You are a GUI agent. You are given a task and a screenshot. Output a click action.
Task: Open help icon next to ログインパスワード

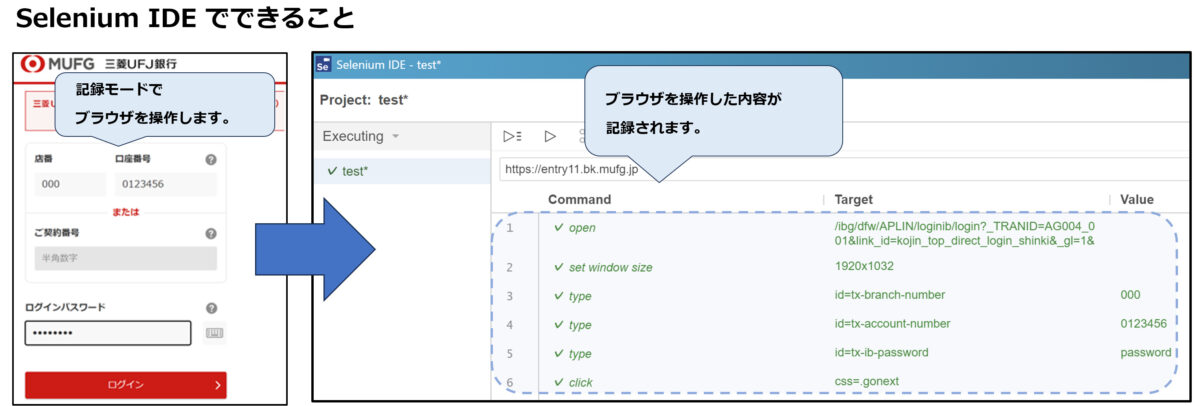tap(211, 308)
